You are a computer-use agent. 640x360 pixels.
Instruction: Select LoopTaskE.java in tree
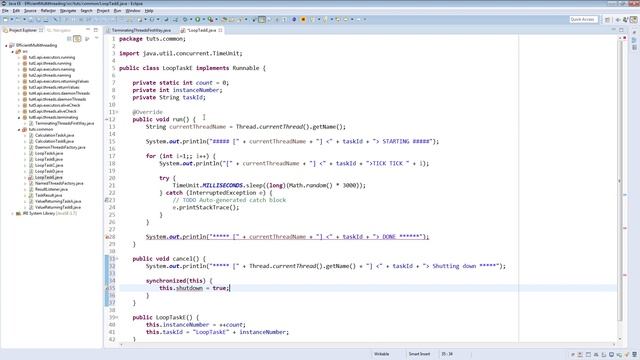click(x=49, y=178)
